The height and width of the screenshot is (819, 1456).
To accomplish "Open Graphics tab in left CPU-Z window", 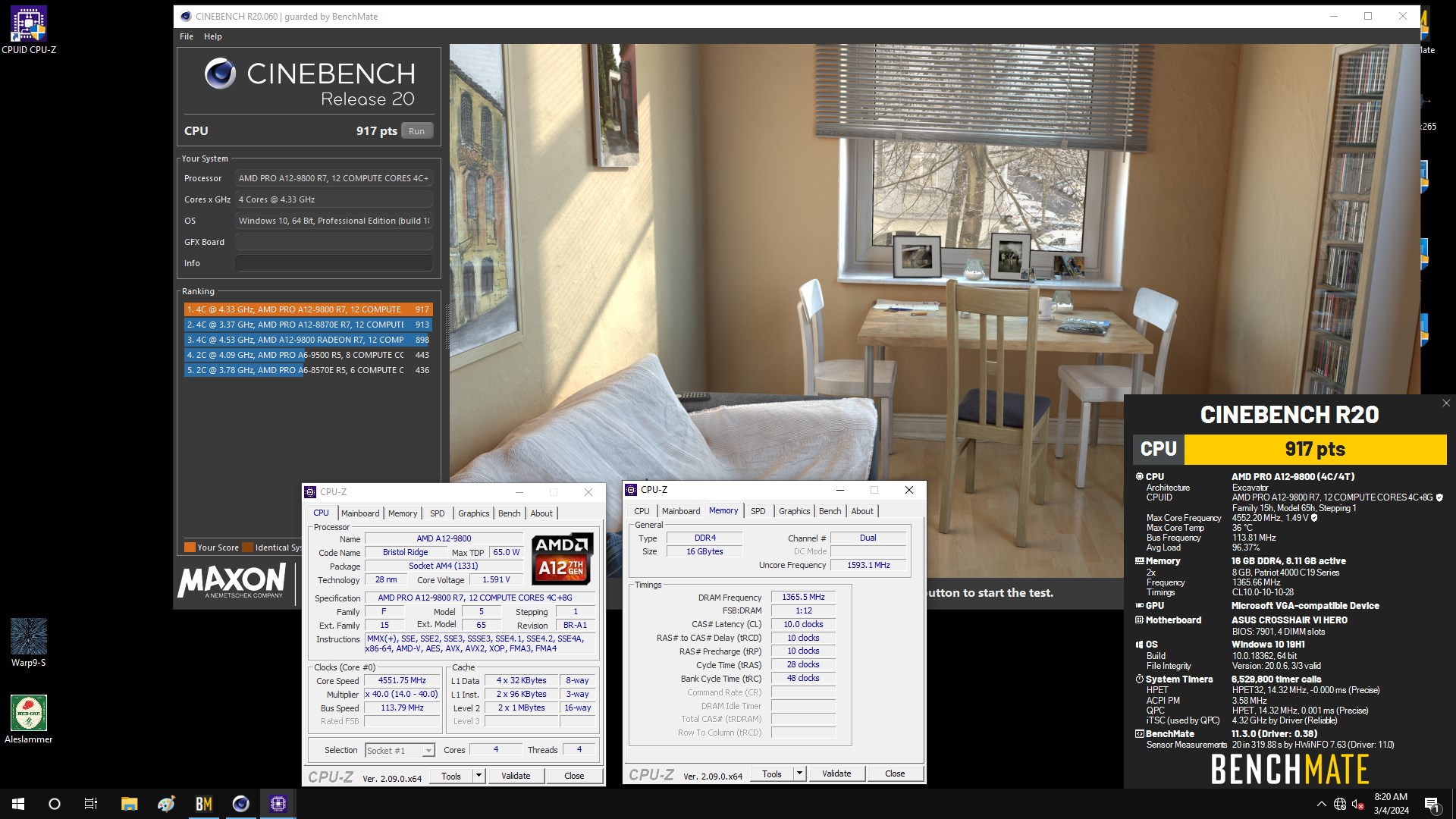I will (474, 513).
